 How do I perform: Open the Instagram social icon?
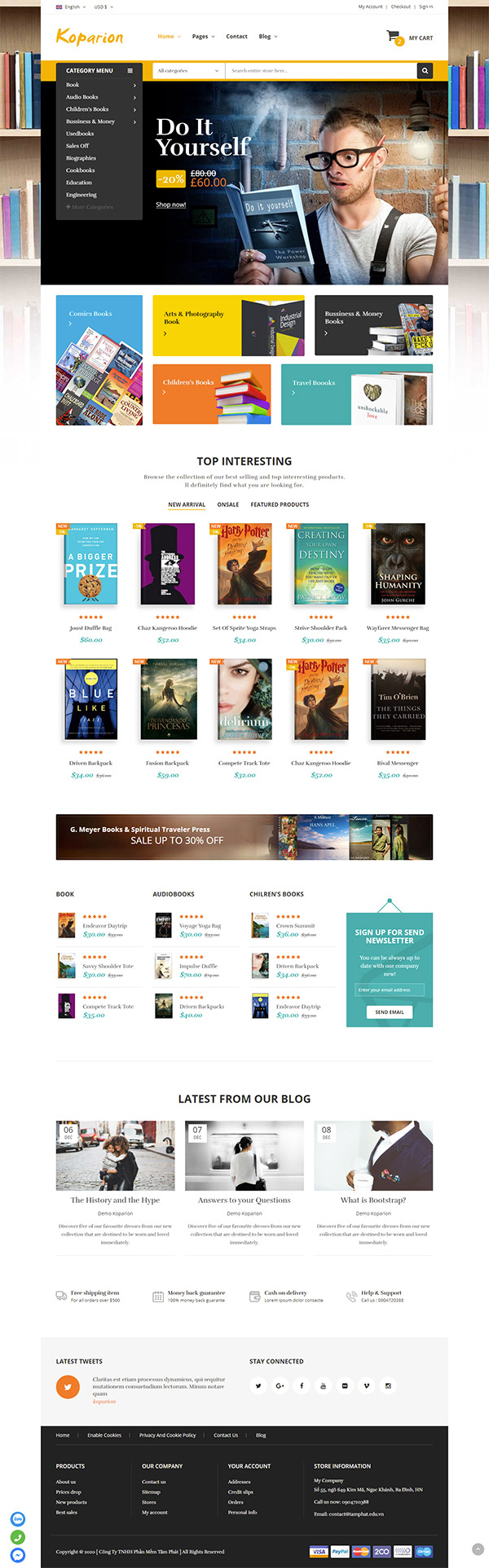coord(388,1385)
